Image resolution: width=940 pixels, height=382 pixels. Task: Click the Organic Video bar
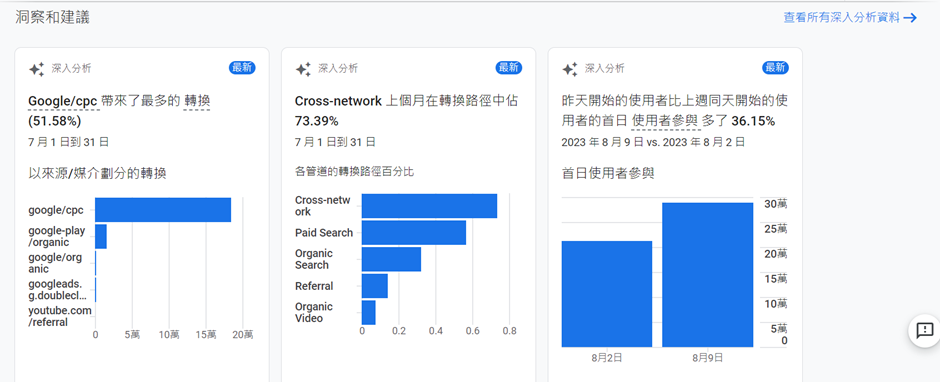click(x=369, y=312)
